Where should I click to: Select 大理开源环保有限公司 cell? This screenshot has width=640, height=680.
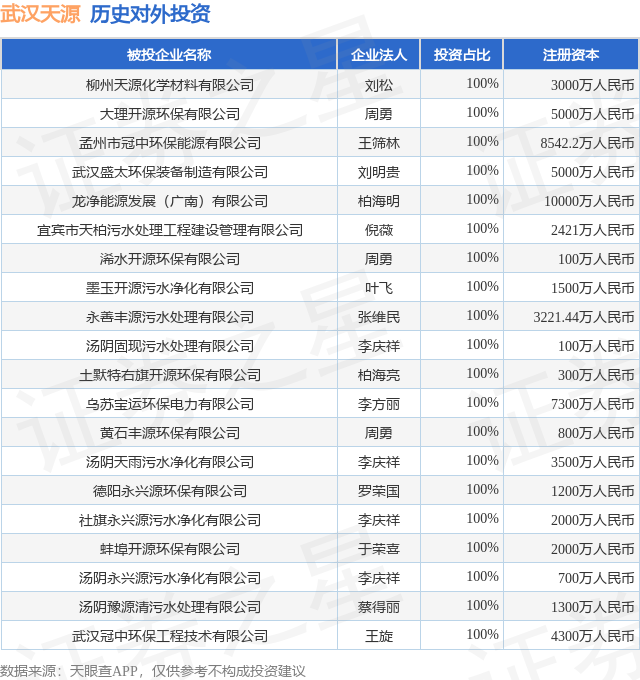click(x=170, y=114)
